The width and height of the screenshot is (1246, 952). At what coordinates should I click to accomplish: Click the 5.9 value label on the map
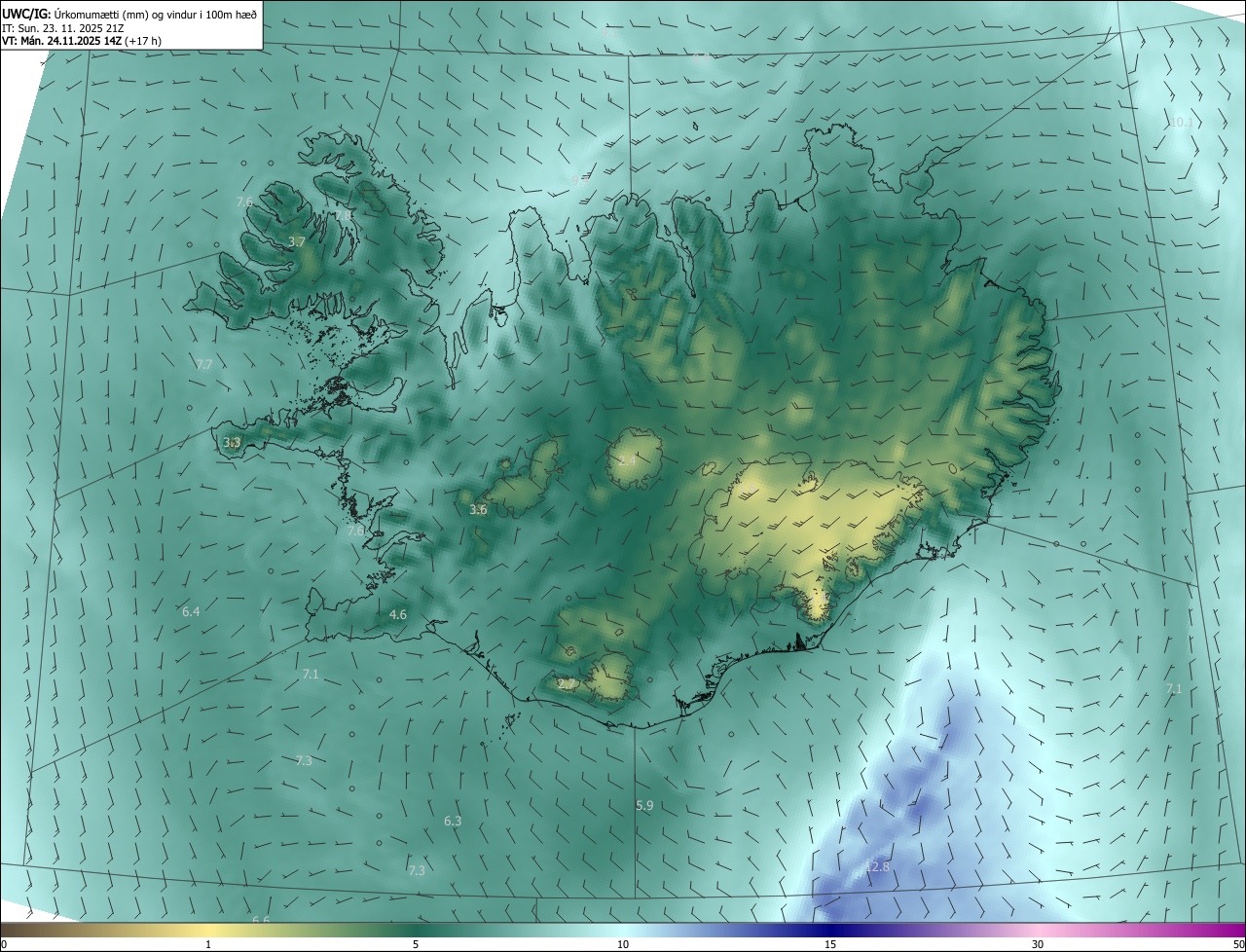pyautogui.click(x=644, y=806)
